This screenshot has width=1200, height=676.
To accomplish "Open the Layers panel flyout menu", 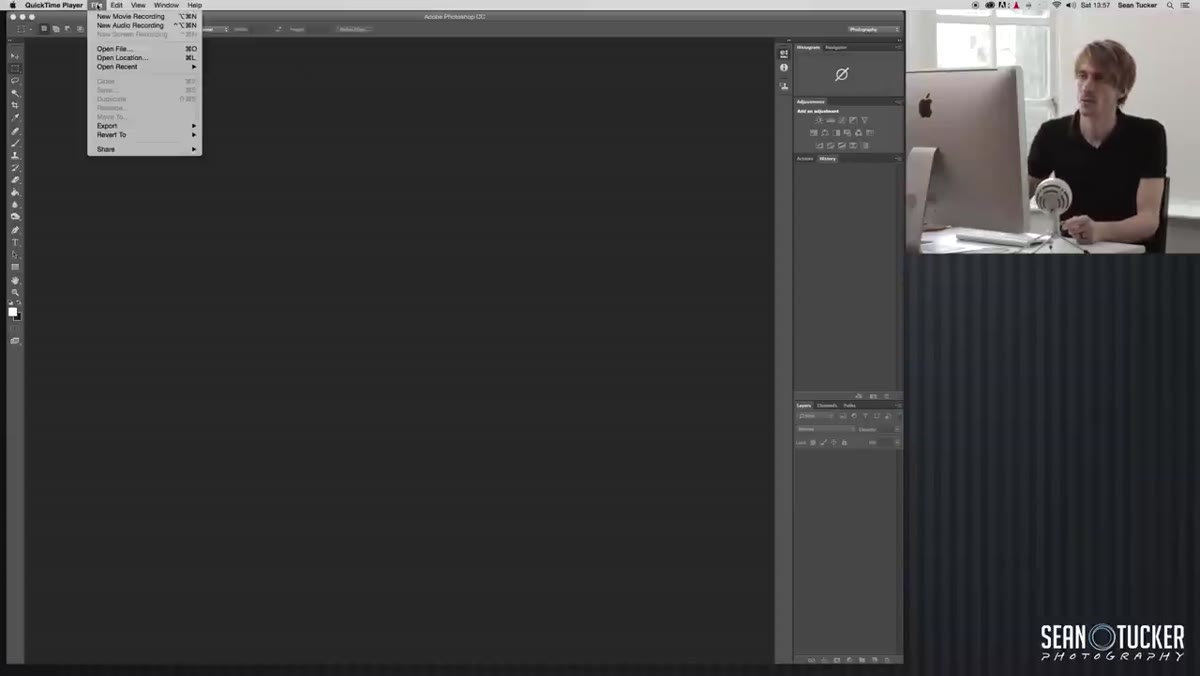I will tap(898, 405).
